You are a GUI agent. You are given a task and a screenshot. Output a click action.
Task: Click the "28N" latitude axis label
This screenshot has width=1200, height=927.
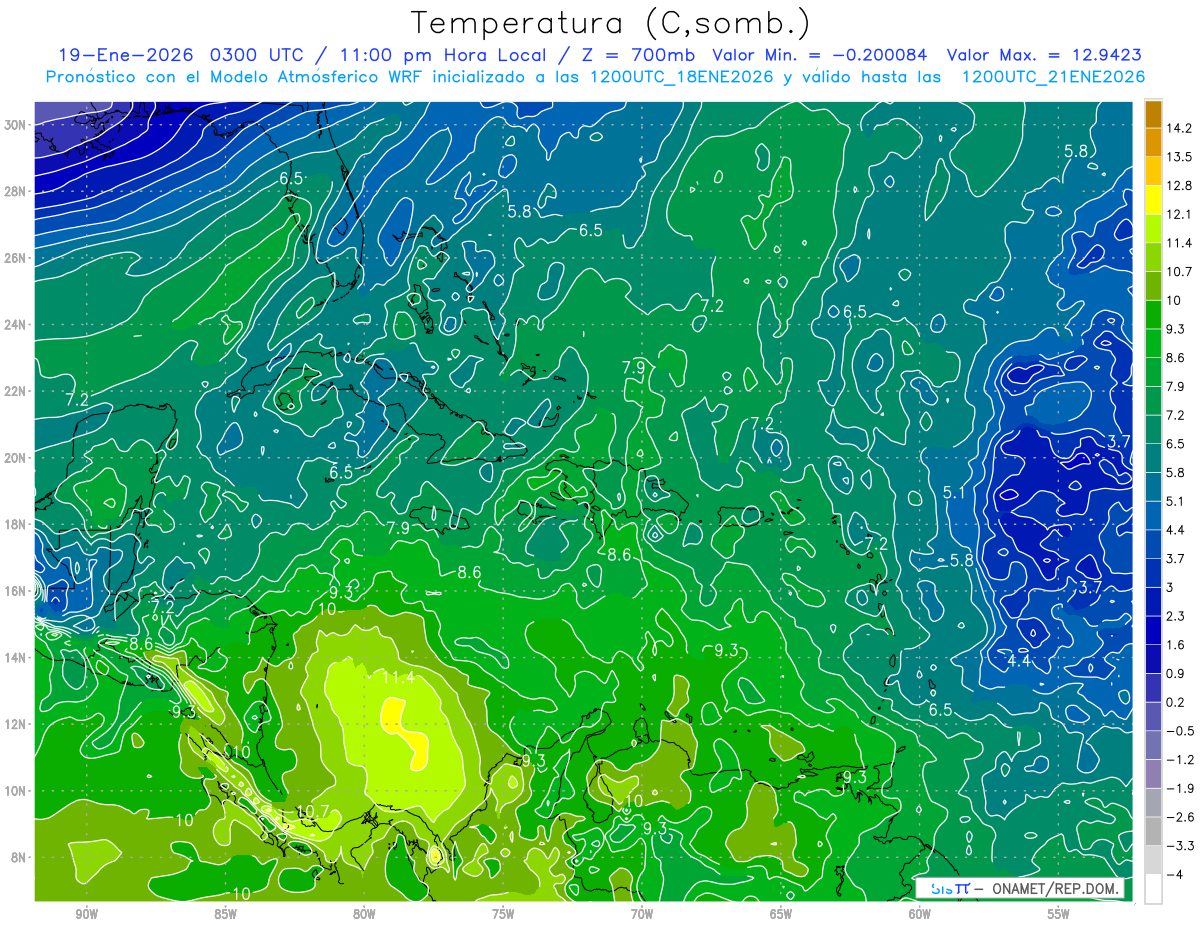16,191
